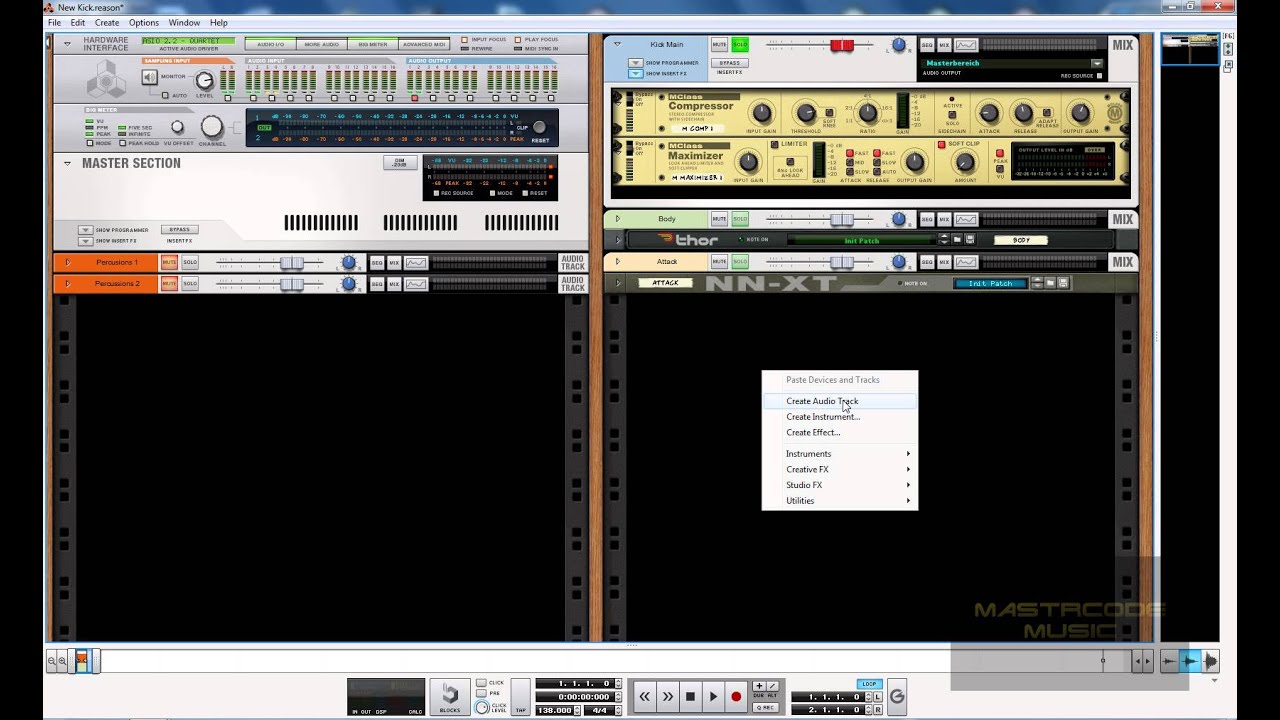The height and width of the screenshot is (720, 1280).
Task: Open the Masterbereich audio output dropdown
Action: click(x=1096, y=63)
